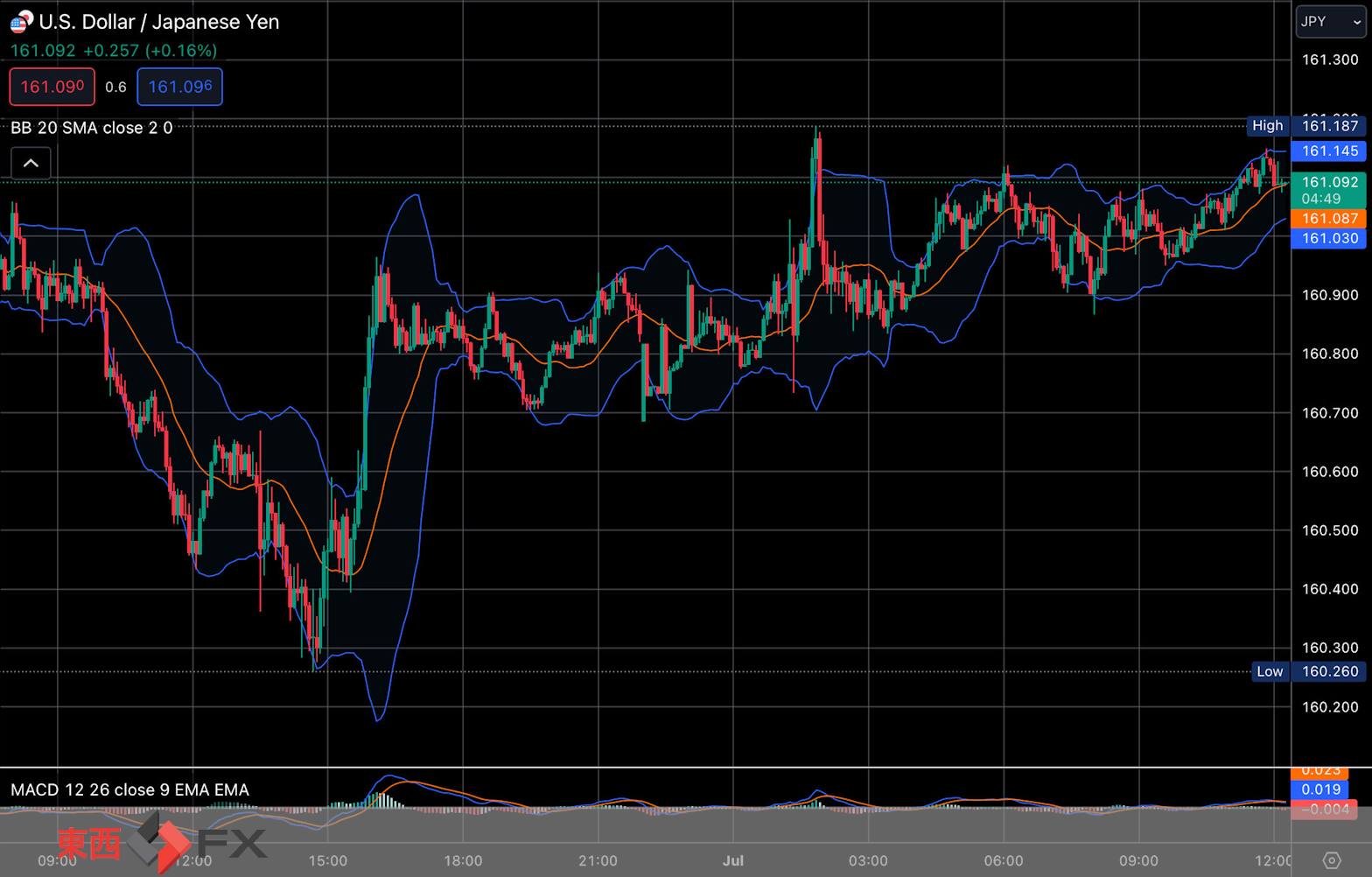This screenshot has height=877, width=1372.
Task: Click the 東西FX watermark logo
Action: (x=162, y=842)
